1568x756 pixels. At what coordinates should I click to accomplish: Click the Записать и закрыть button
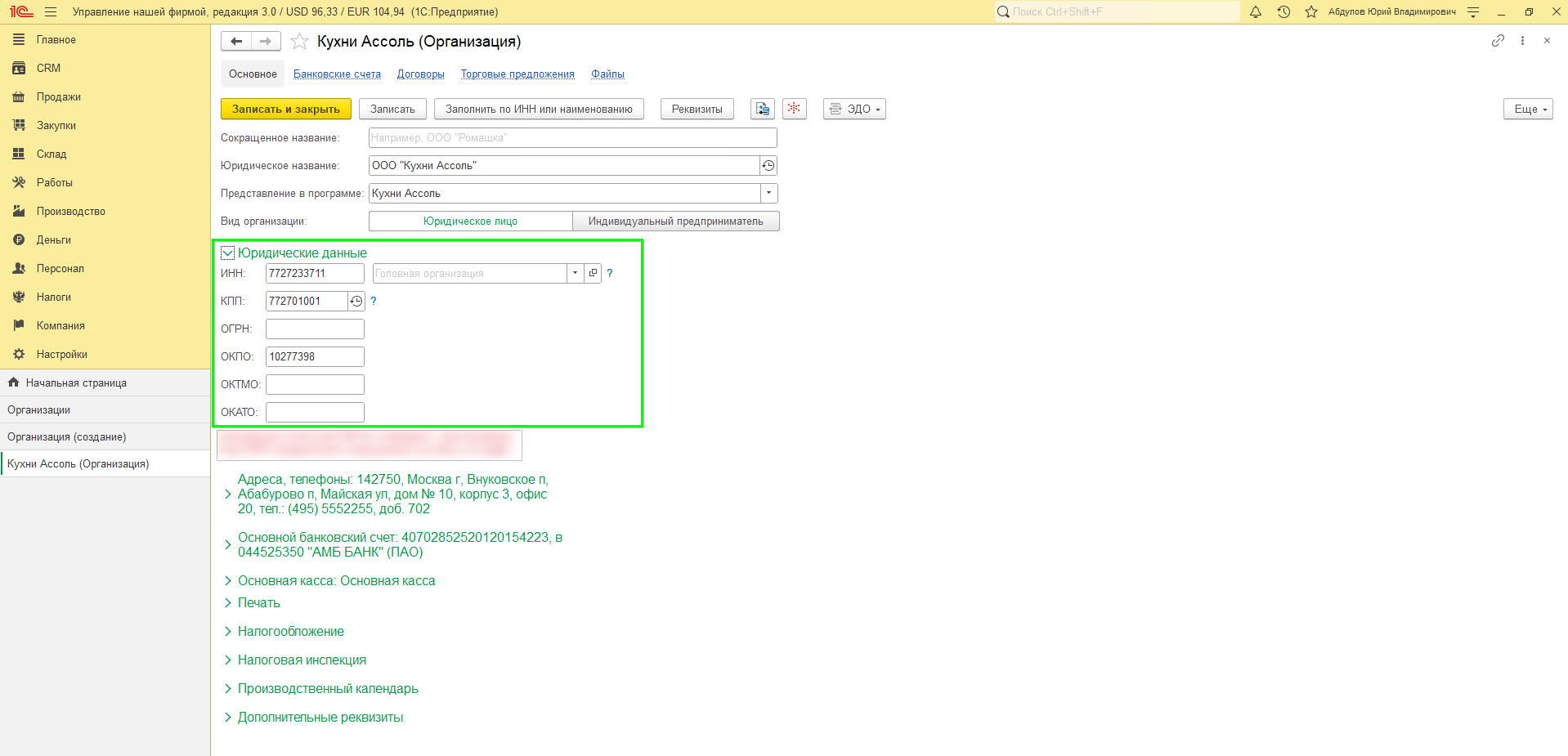[x=286, y=109]
